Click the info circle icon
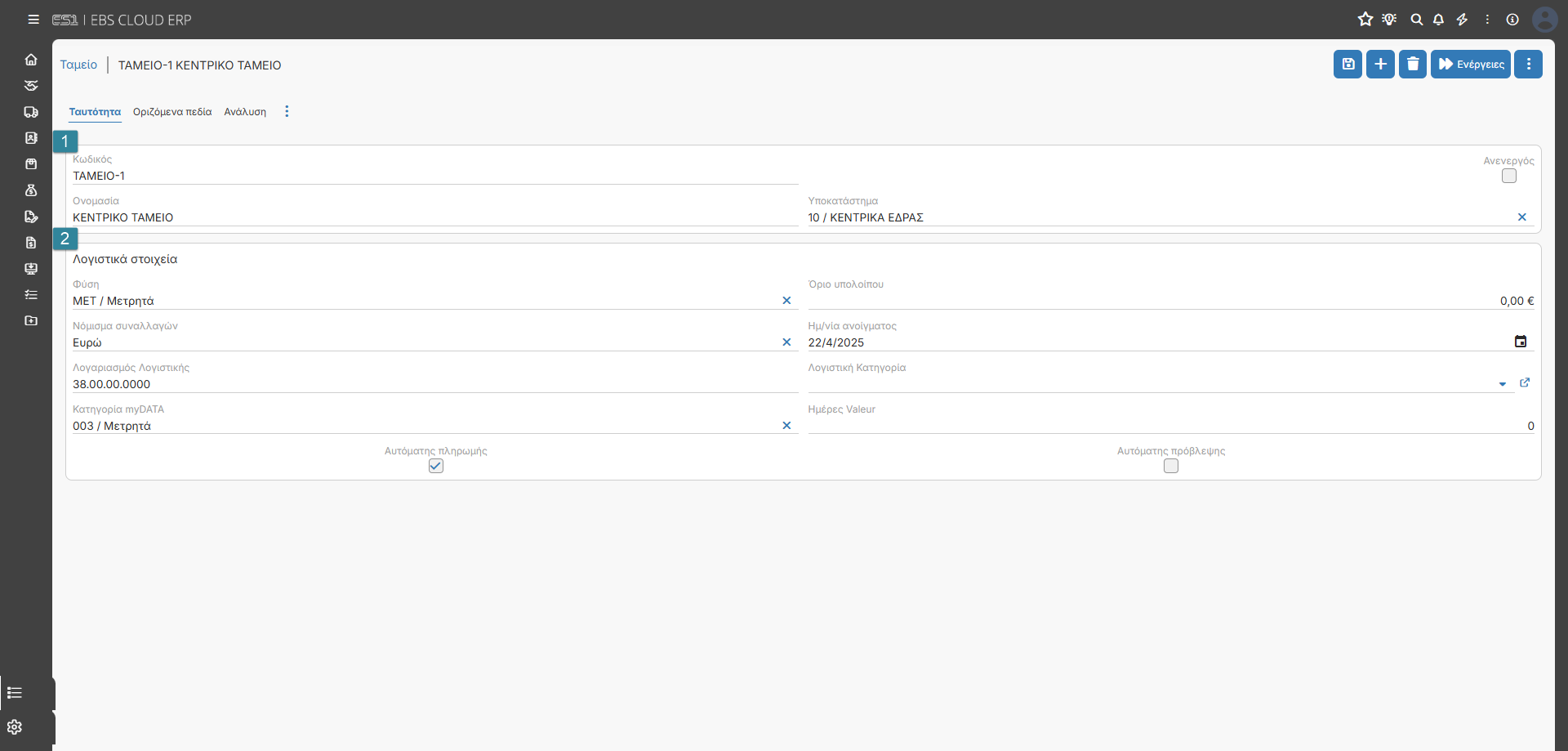 [x=1512, y=20]
